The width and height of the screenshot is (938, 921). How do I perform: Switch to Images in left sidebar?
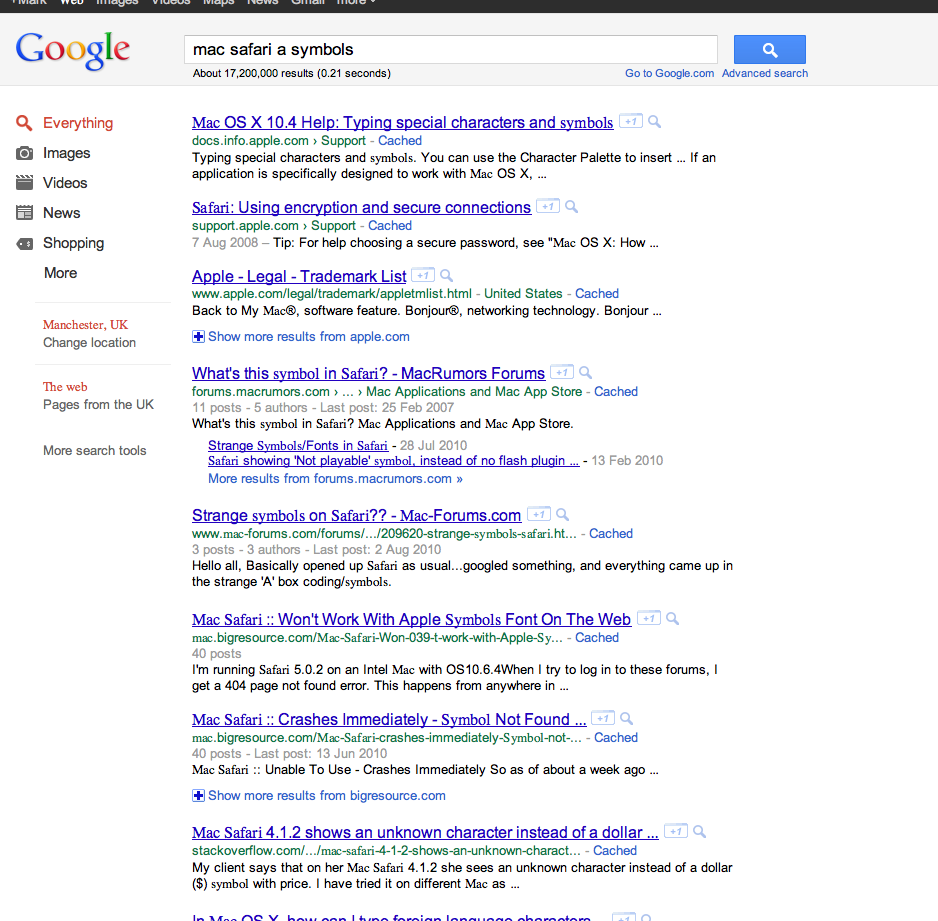(66, 153)
